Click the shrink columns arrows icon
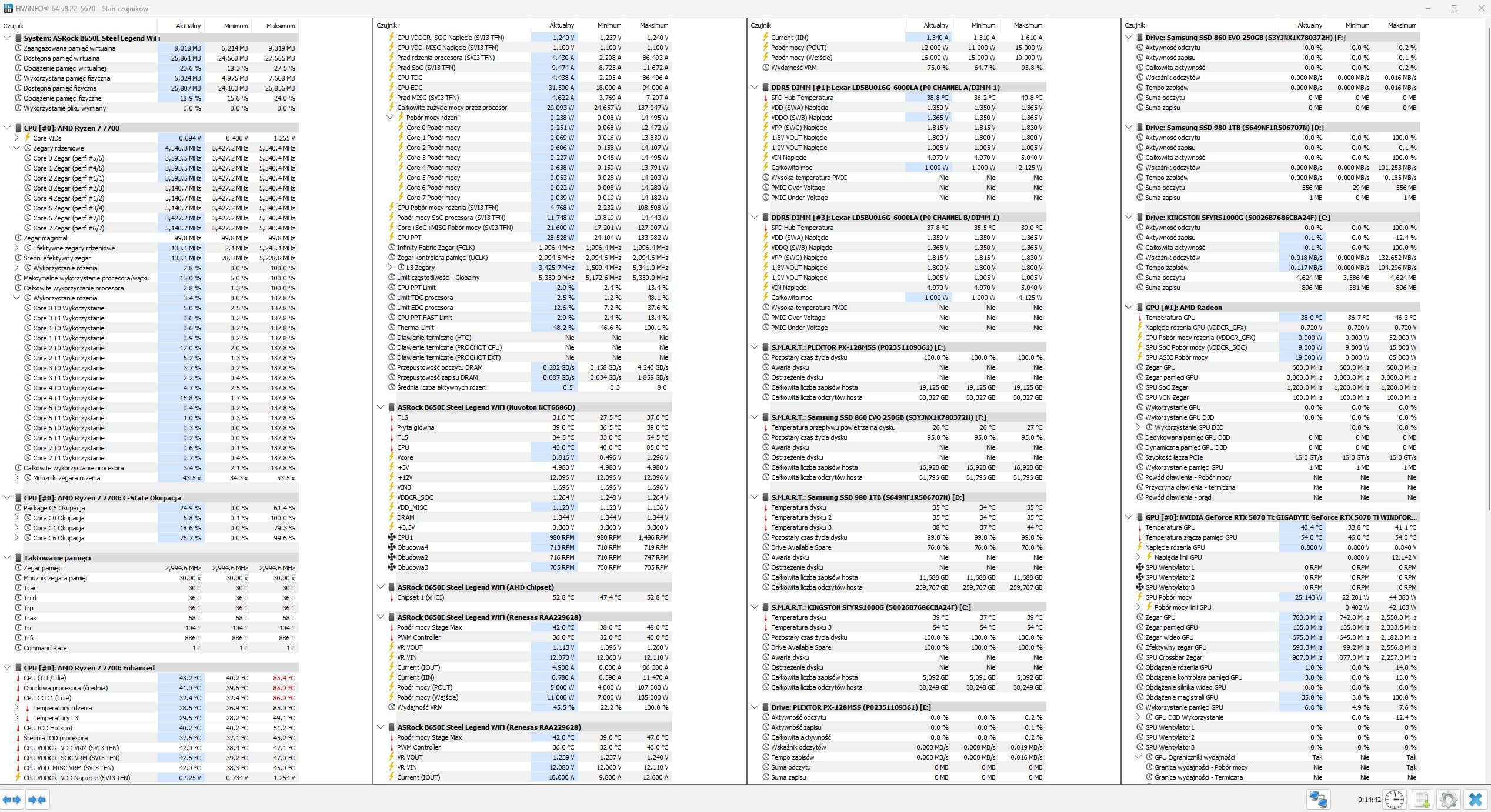 (x=37, y=800)
